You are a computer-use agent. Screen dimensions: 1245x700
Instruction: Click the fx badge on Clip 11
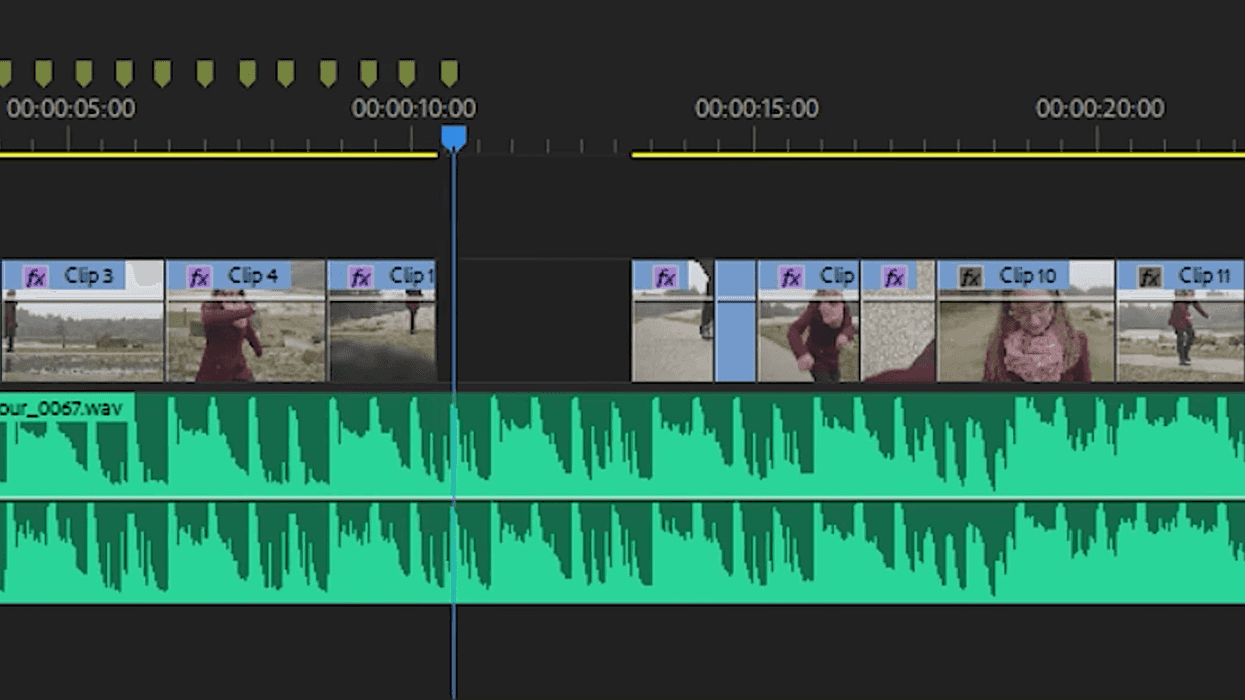(1150, 277)
